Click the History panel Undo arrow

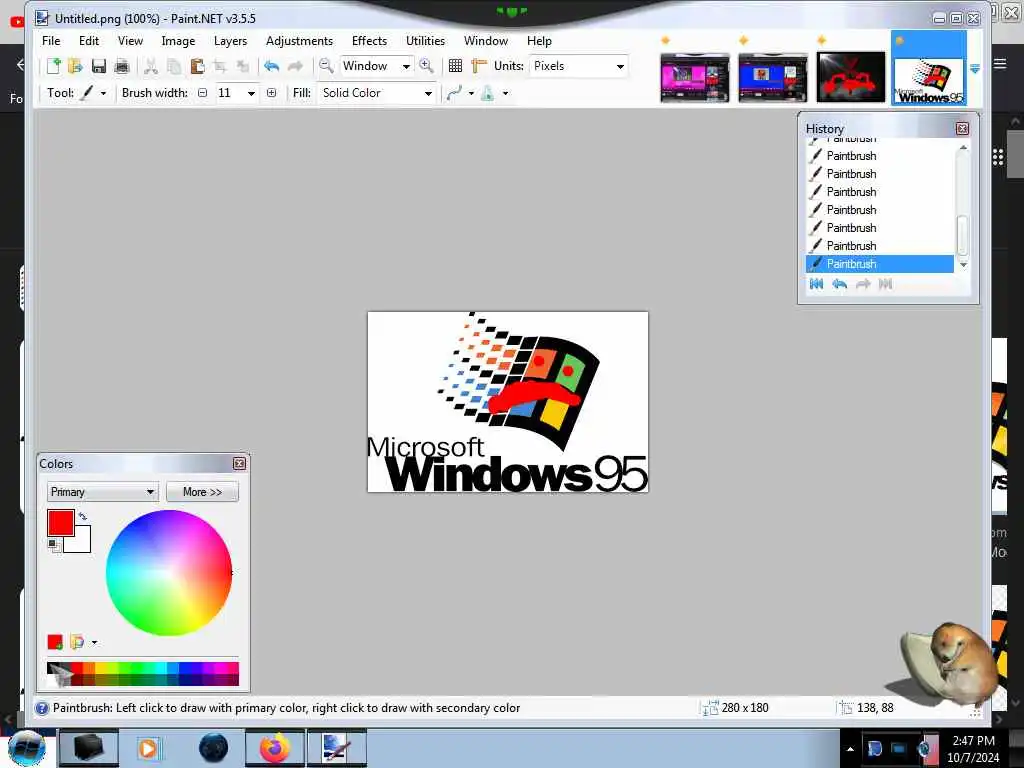[x=840, y=283]
